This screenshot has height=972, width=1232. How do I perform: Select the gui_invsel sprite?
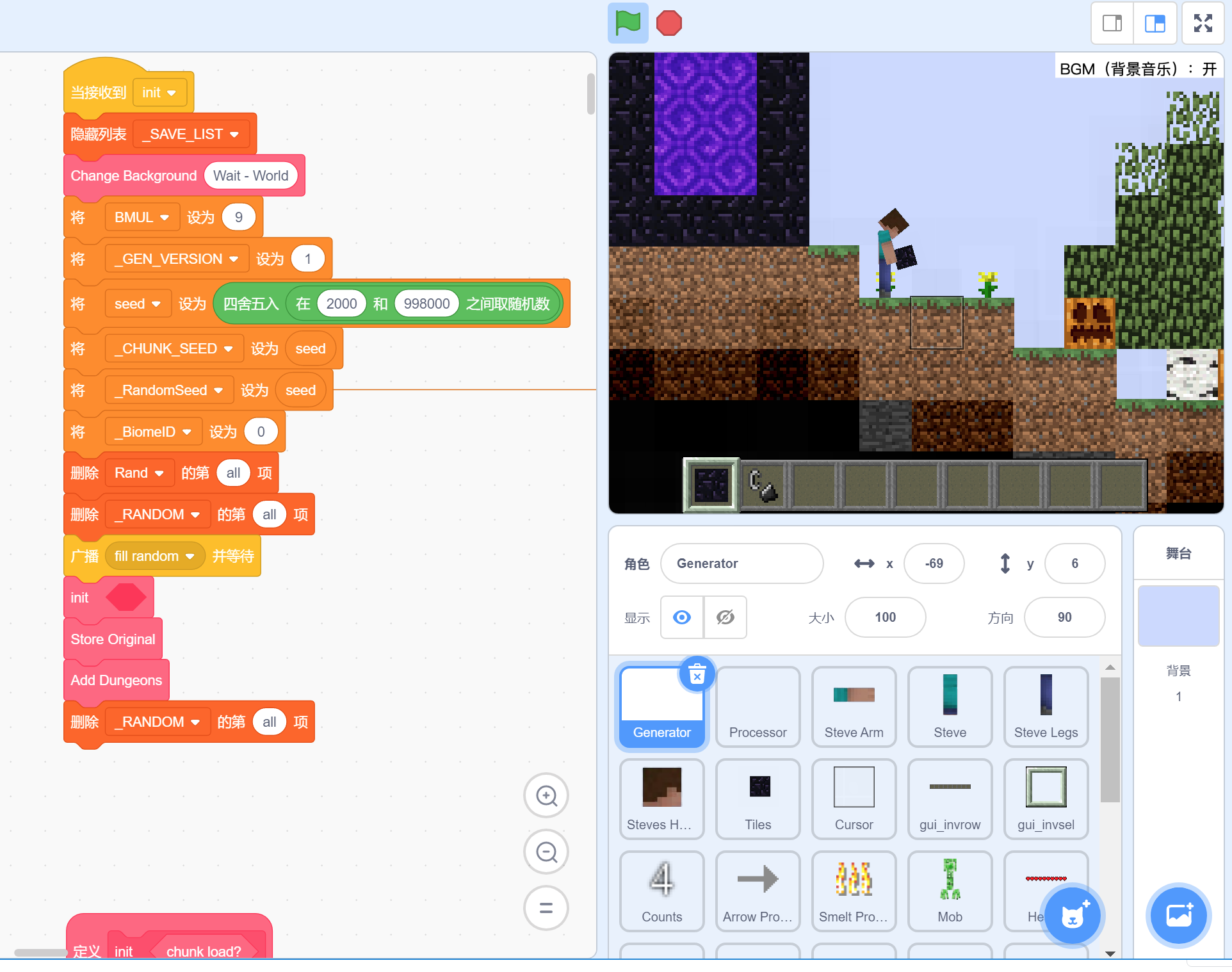coord(1046,798)
